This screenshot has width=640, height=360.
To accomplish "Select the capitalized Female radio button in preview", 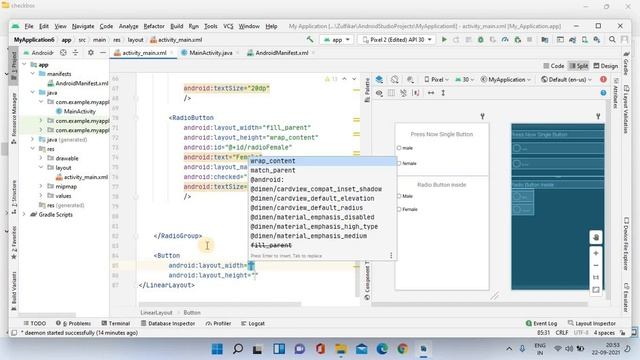I will coord(399,209).
